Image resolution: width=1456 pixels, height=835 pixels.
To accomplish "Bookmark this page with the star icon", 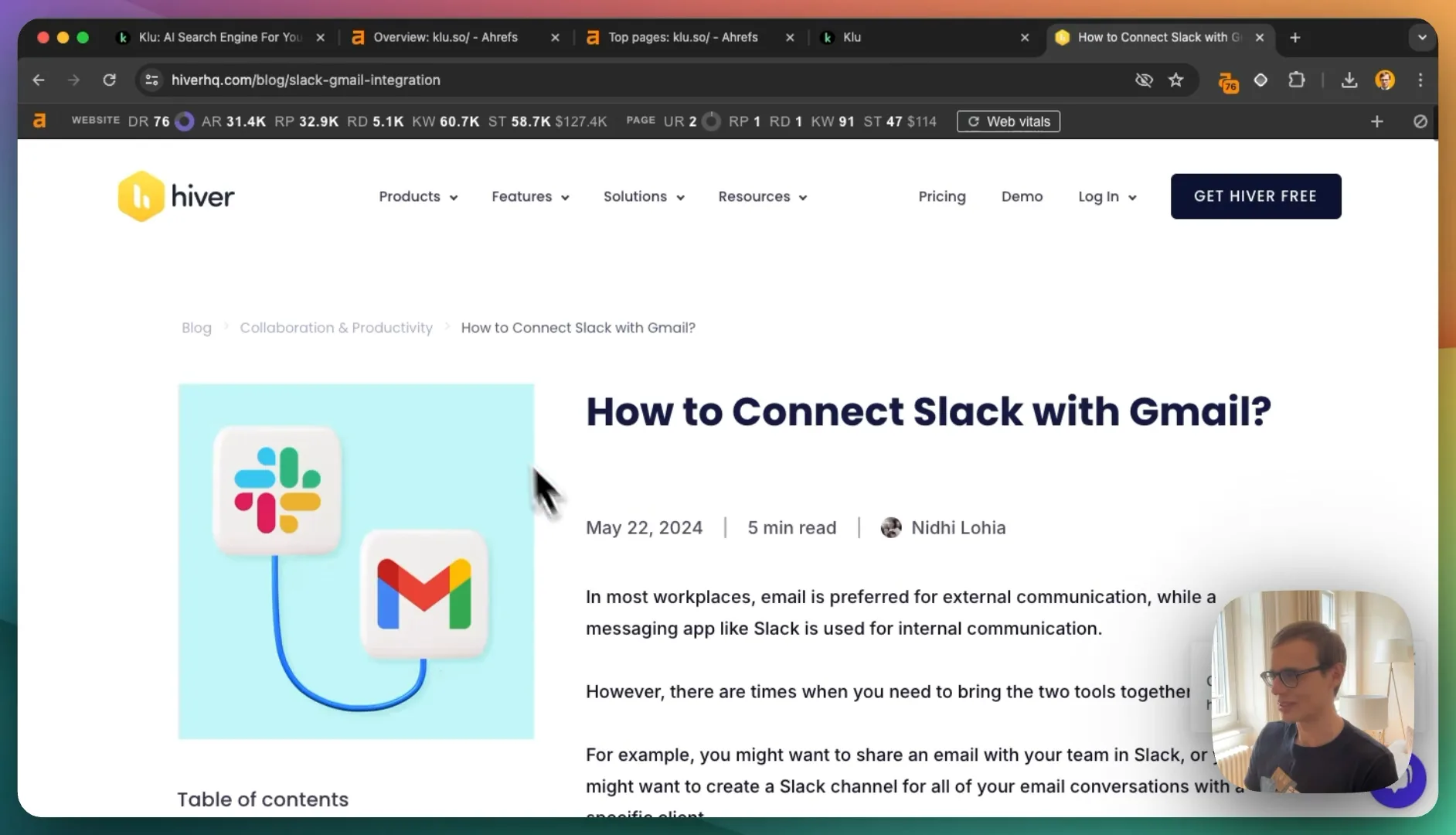I will [x=1176, y=80].
